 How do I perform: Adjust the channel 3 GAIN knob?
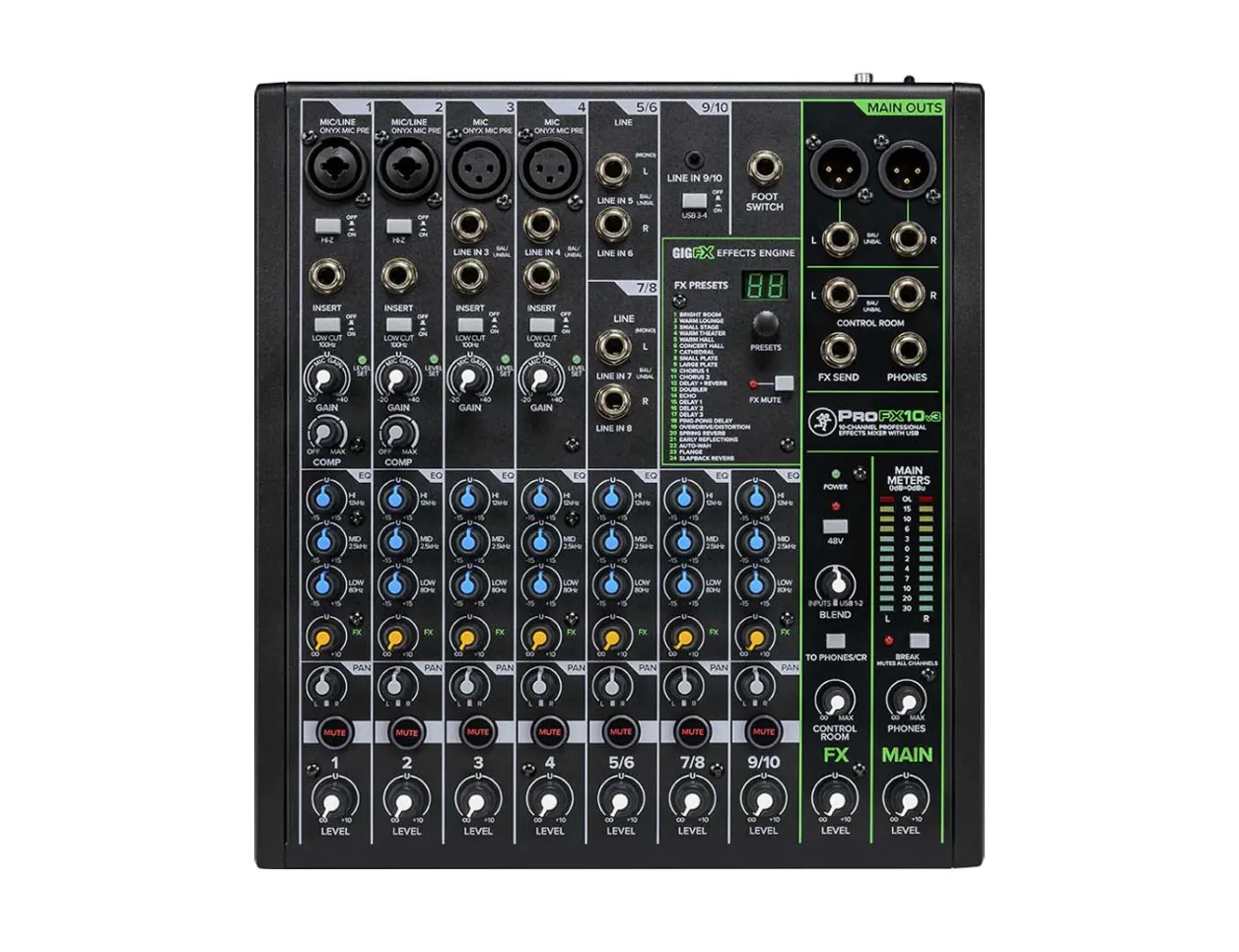tap(470, 379)
